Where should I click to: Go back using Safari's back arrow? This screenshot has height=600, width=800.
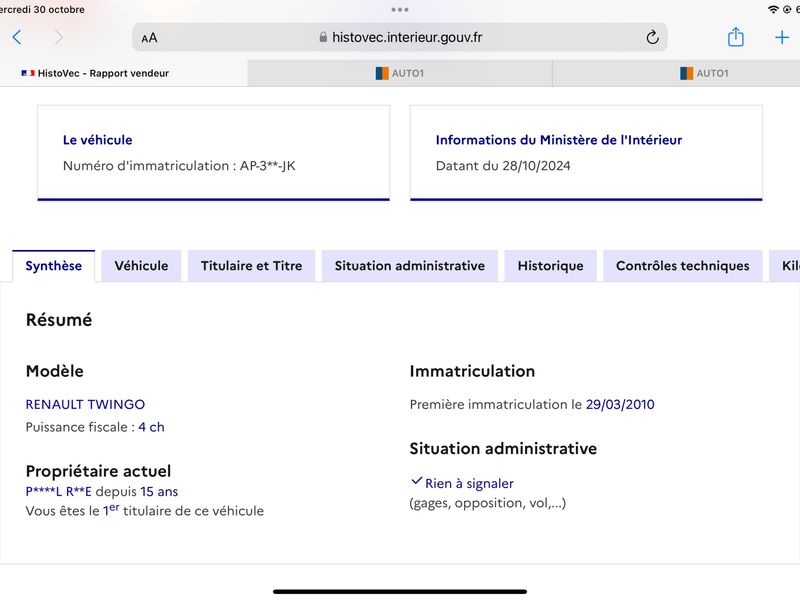pos(17,37)
